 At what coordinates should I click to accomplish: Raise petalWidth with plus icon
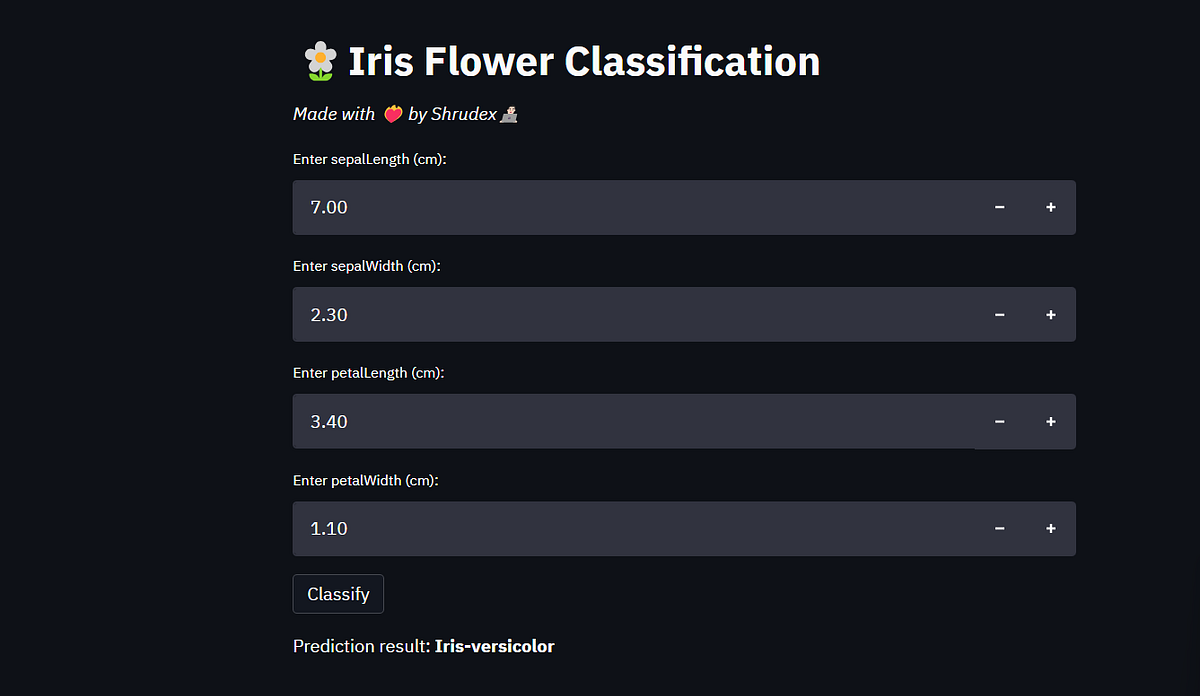tap(1050, 529)
